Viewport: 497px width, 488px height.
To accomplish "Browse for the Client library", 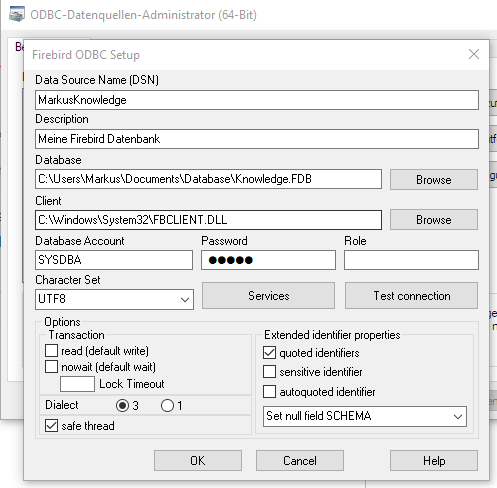I will pyautogui.click(x=434, y=220).
